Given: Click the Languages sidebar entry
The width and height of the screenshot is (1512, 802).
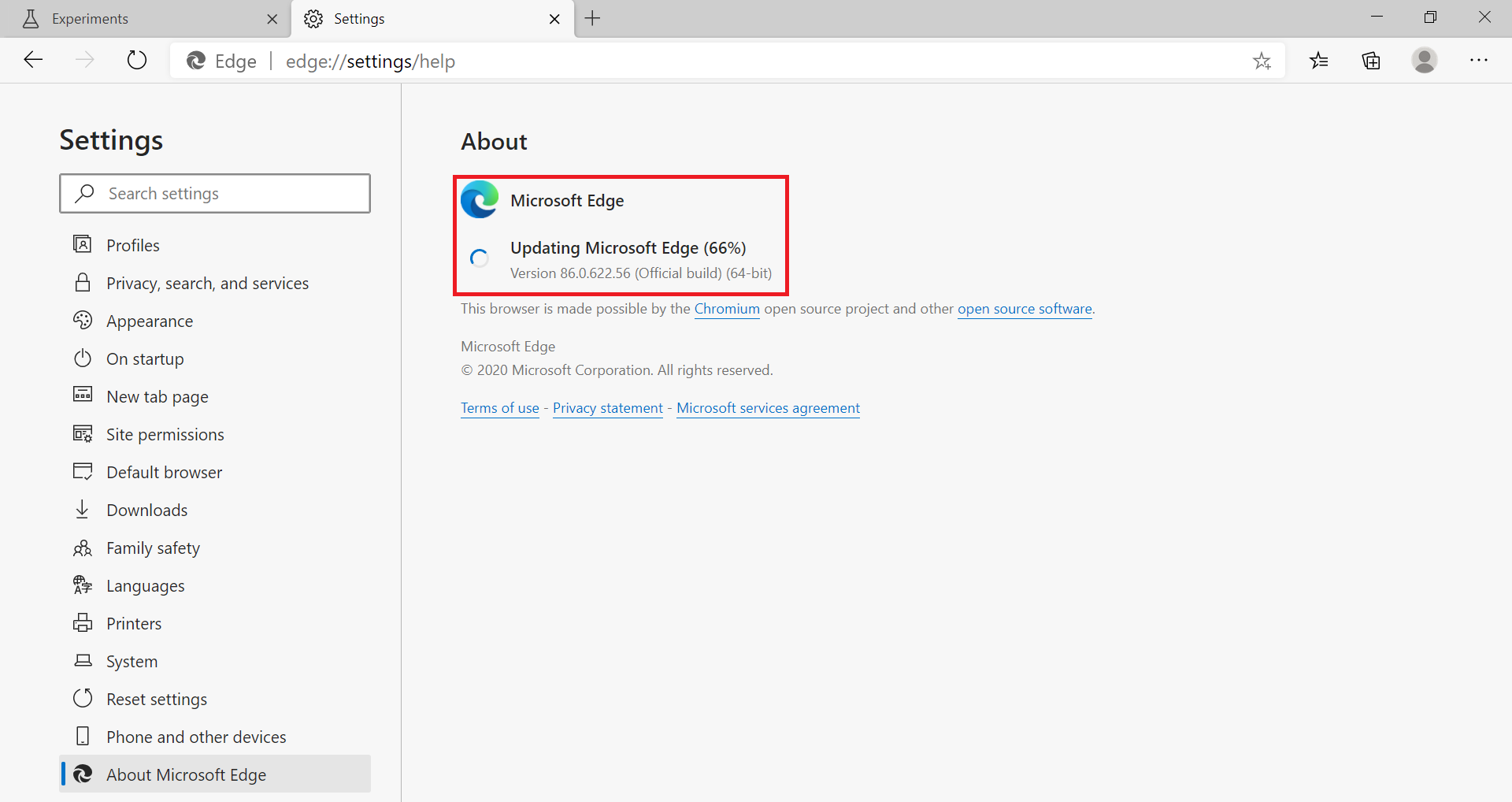Looking at the screenshot, I should [146, 585].
